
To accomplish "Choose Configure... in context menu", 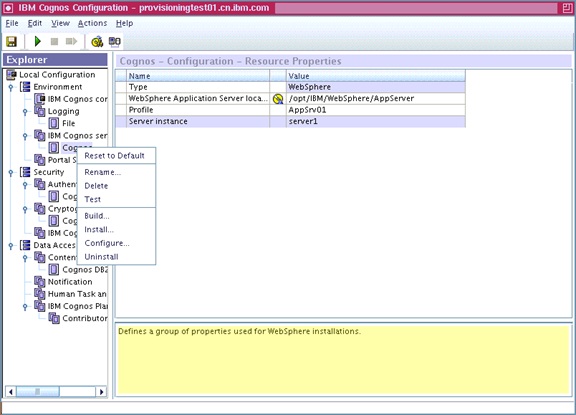I will 116,243.
